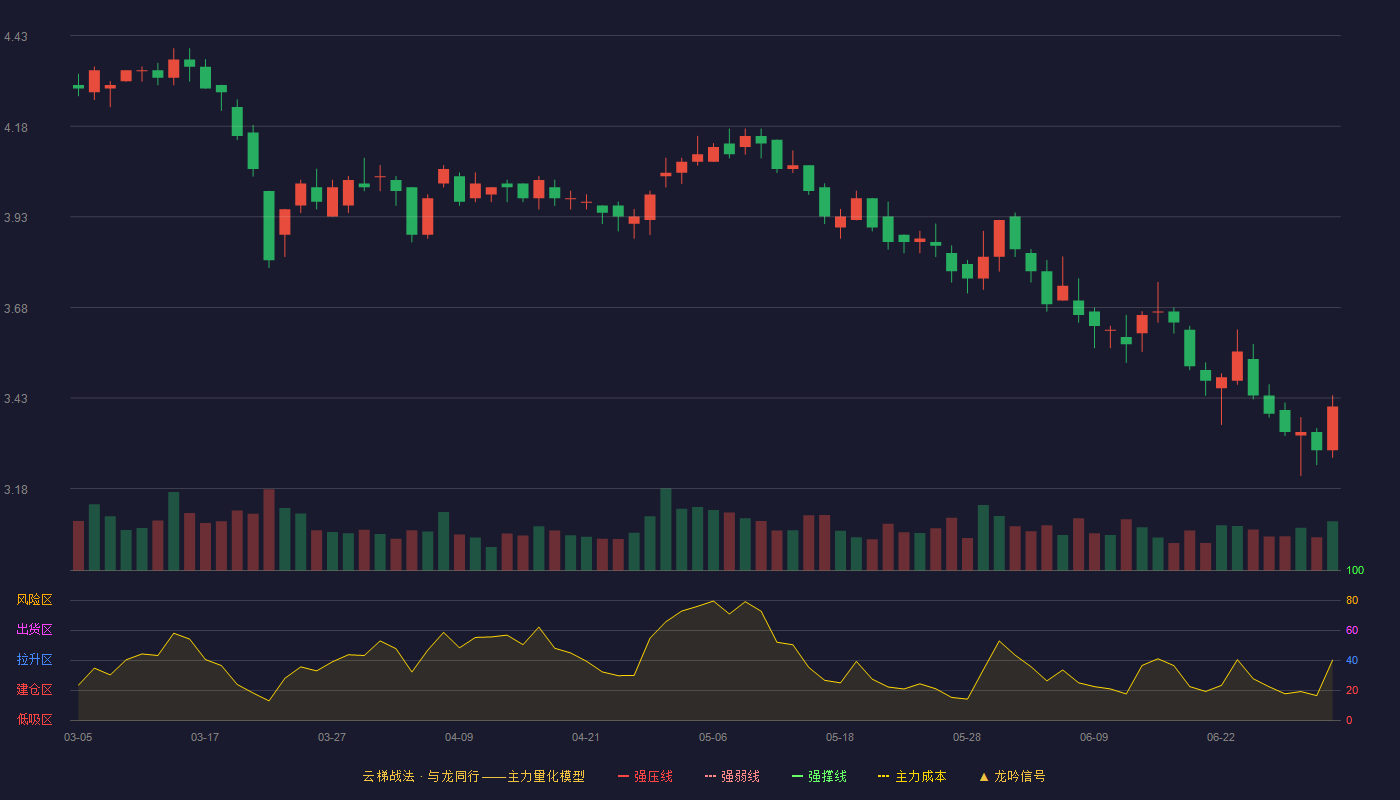The height and width of the screenshot is (800, 1400).
Task: Click the 3.43 price axis label
Action: (x=16, y=399)
